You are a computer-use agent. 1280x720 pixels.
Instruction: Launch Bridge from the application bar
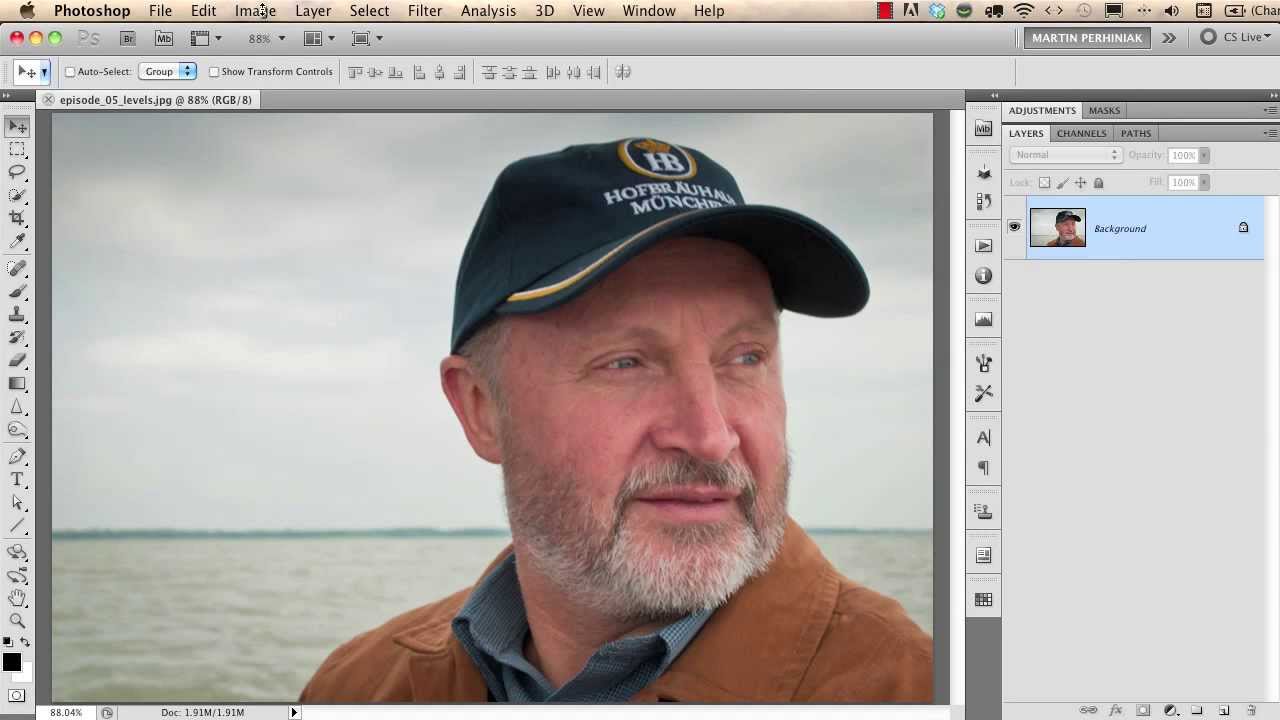[x=128, y=38]
